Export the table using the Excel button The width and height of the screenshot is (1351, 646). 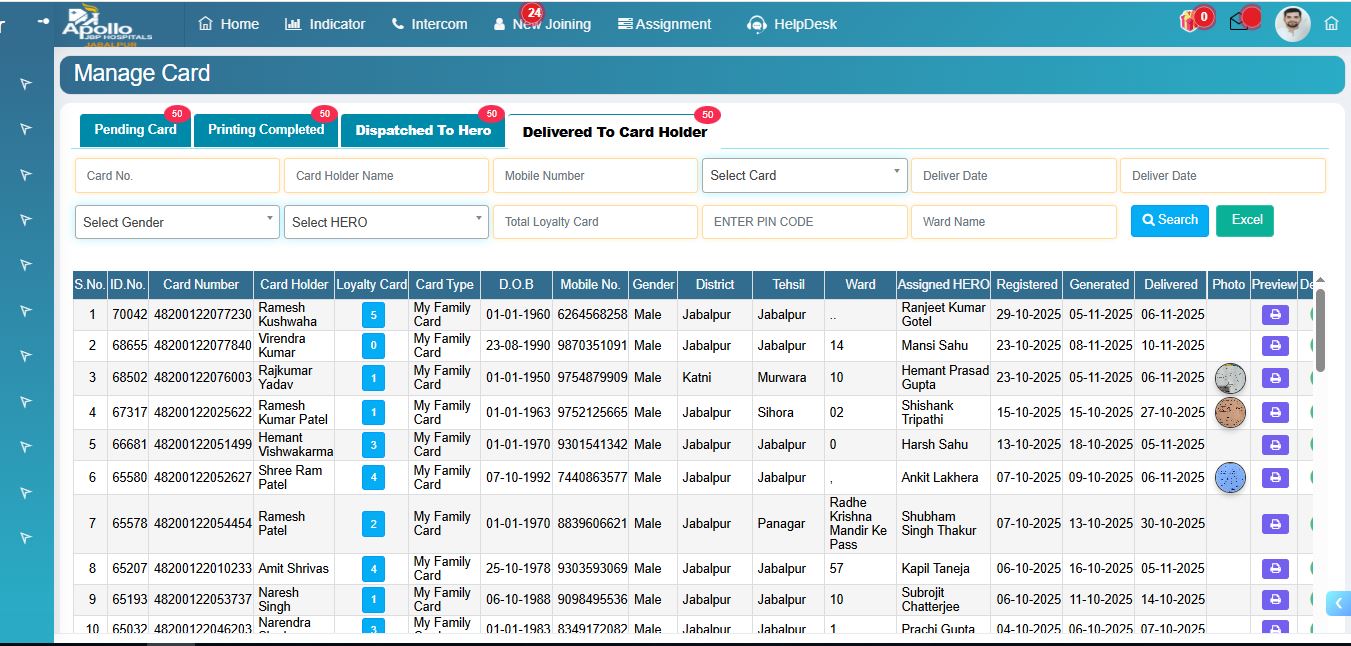[x=1245, y=220]
